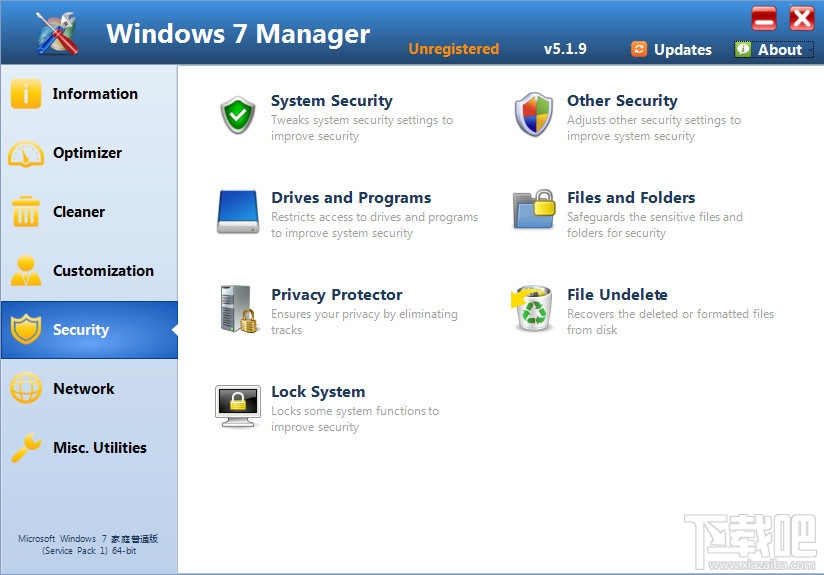Image resolution: width=824 pixels, height=575 pixels.
Task: Click the Customization person icon
Action: click(26, 271)
